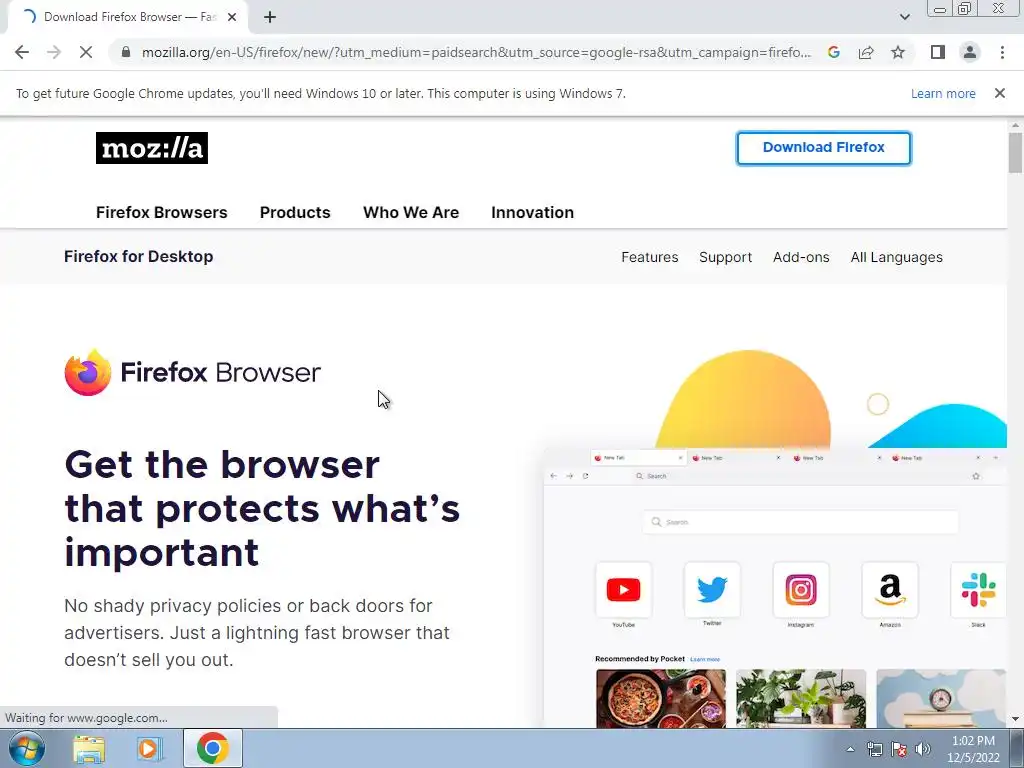The height and width of the screenshot is (768, 1024).
Task: Open the Chrome profile avatar
Action: (x=970, y=52)
